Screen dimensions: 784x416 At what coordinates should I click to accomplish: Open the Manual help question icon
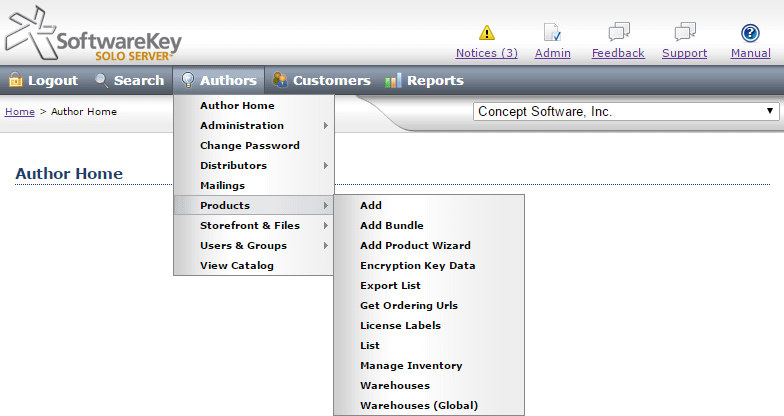pyautogui.click(x=750, y=32)
